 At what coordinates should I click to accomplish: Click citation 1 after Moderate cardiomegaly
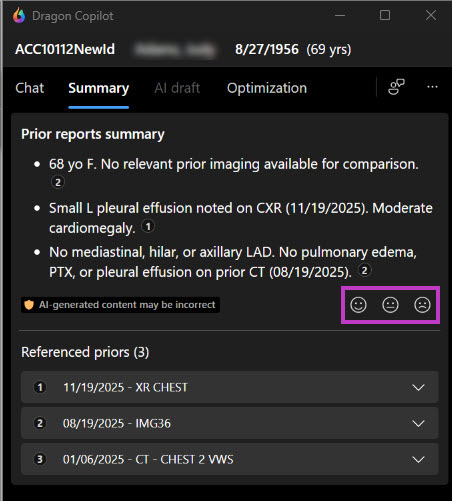point(148,227)
